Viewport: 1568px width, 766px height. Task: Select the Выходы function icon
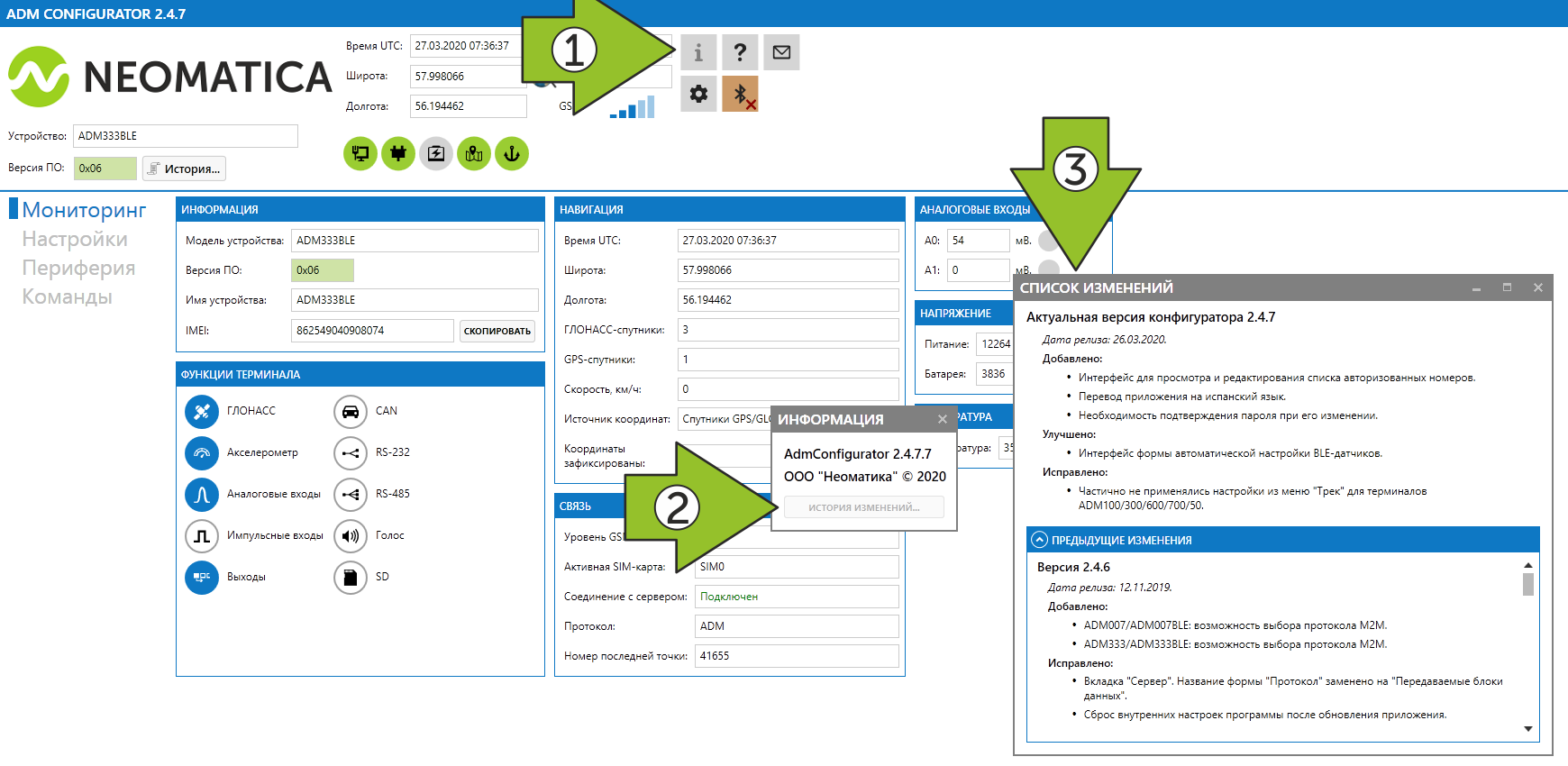click(x=202, y=578)
